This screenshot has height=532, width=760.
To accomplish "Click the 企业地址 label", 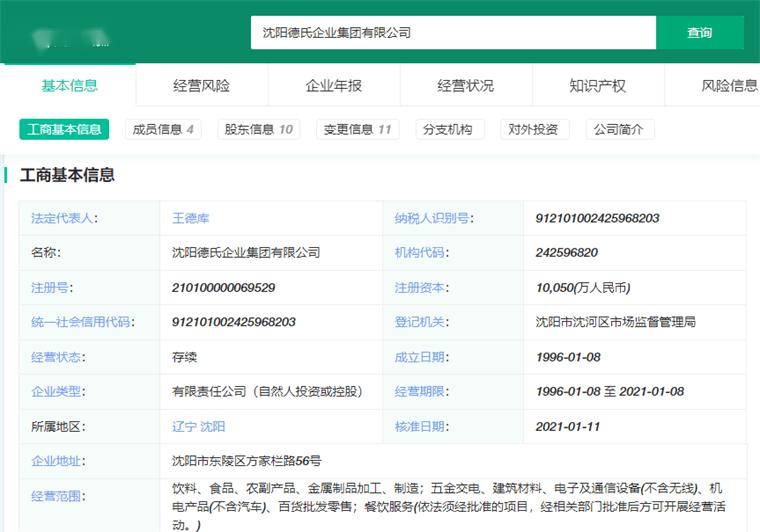I will point(59,461).
